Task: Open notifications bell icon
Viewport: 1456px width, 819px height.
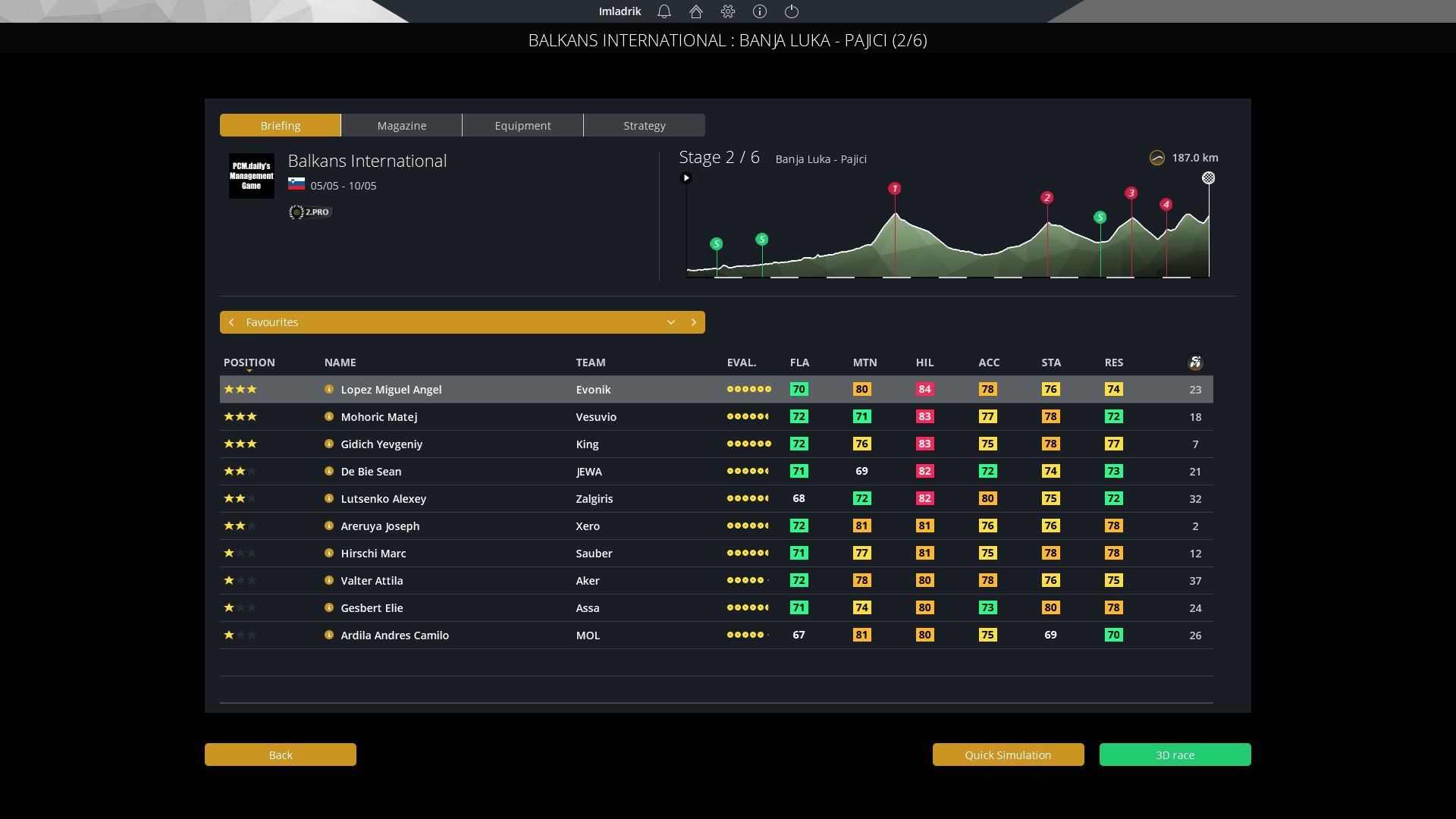Action: tap(664, 11)
